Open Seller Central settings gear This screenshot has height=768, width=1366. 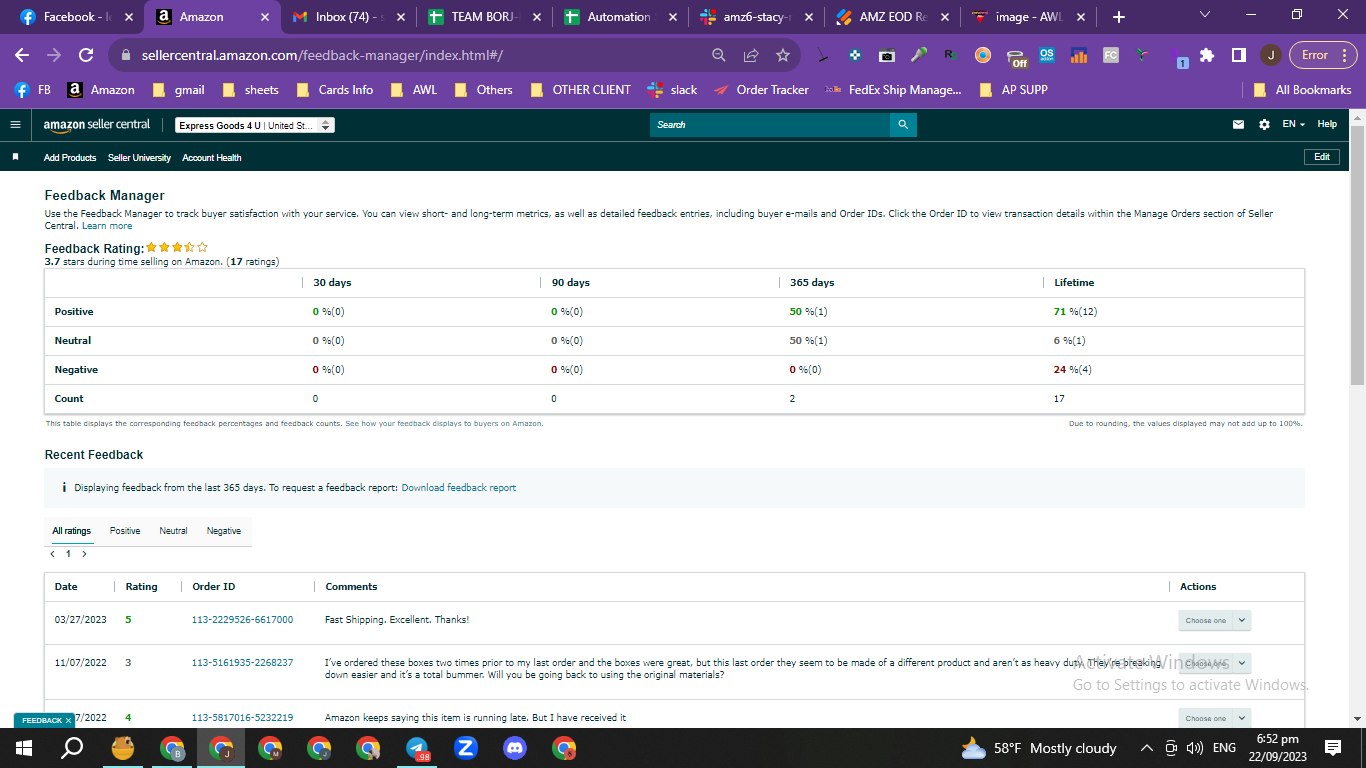coord(1264,125)
